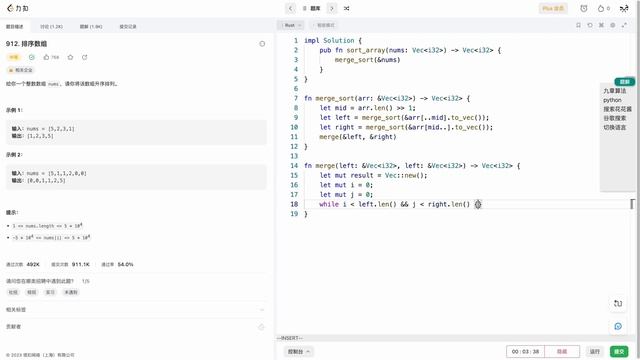Image resolution: width=640 pixels, height=360 pixels.
Task: Click the solved check mark icon
Action: pyautogui.click(x=31, y=57)
